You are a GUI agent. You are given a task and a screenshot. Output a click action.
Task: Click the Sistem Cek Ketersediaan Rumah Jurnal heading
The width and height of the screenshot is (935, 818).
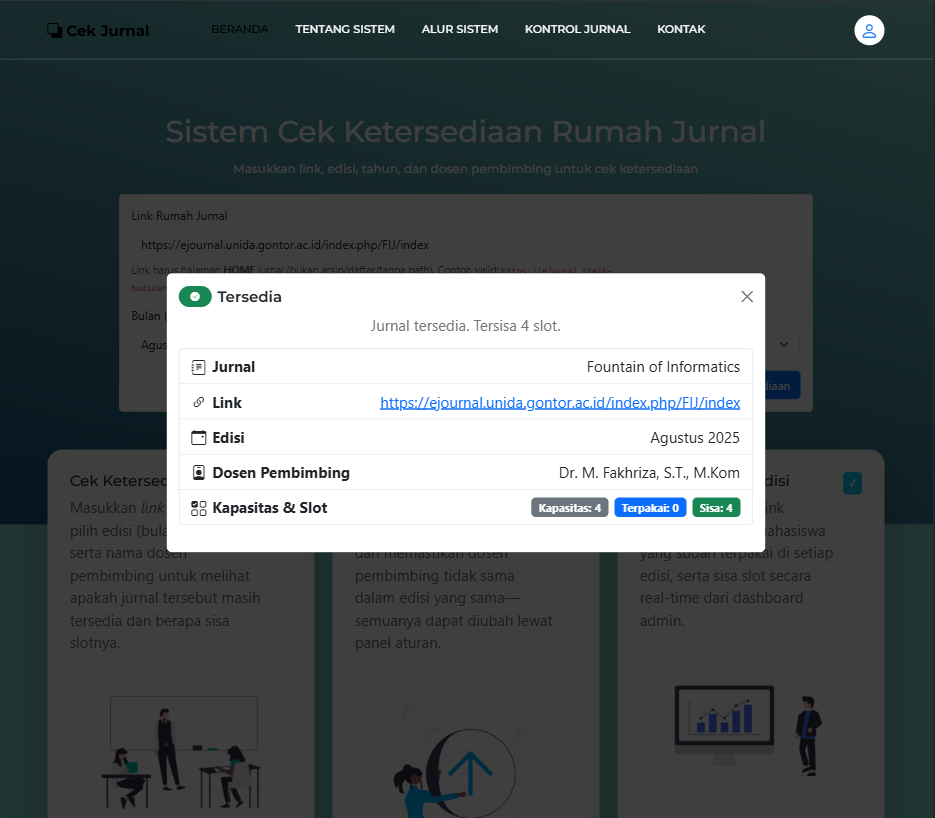pyautogui.click(x=466, y=132)
